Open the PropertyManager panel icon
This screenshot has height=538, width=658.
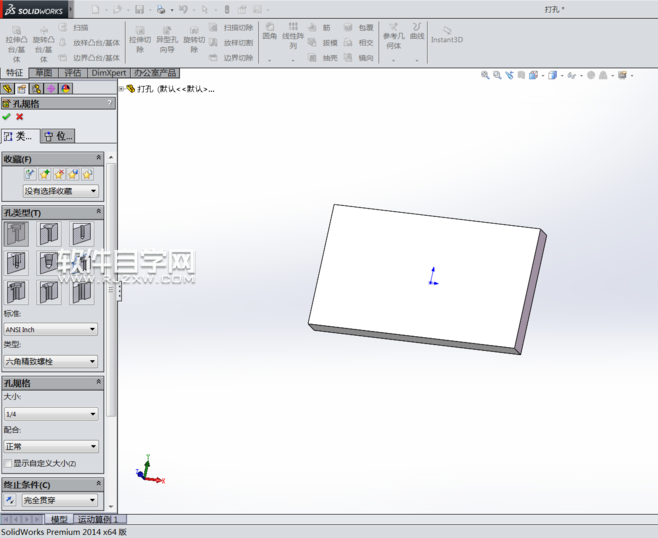(22, 89)
